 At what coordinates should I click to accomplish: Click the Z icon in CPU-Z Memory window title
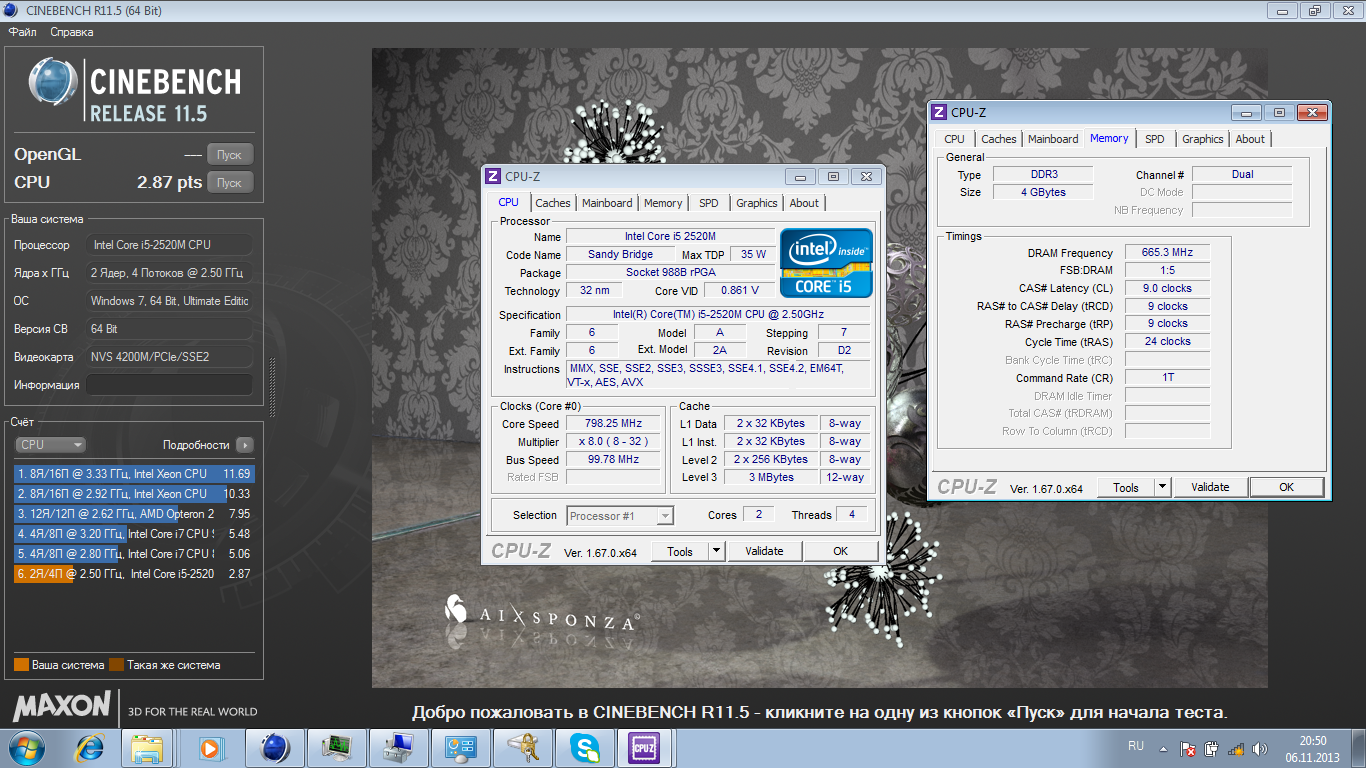pos(939,112)
